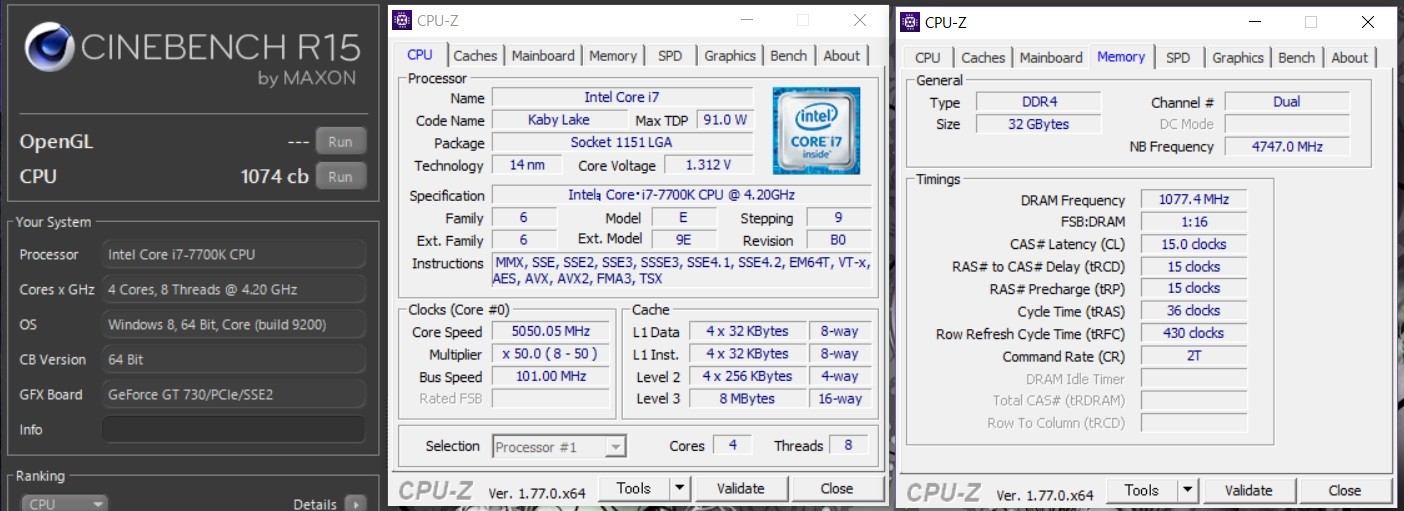The height and width of the screenshot is (511, 1404).
Task: Click Validate in the right CPU-Z window
Action: point(1248,490)
